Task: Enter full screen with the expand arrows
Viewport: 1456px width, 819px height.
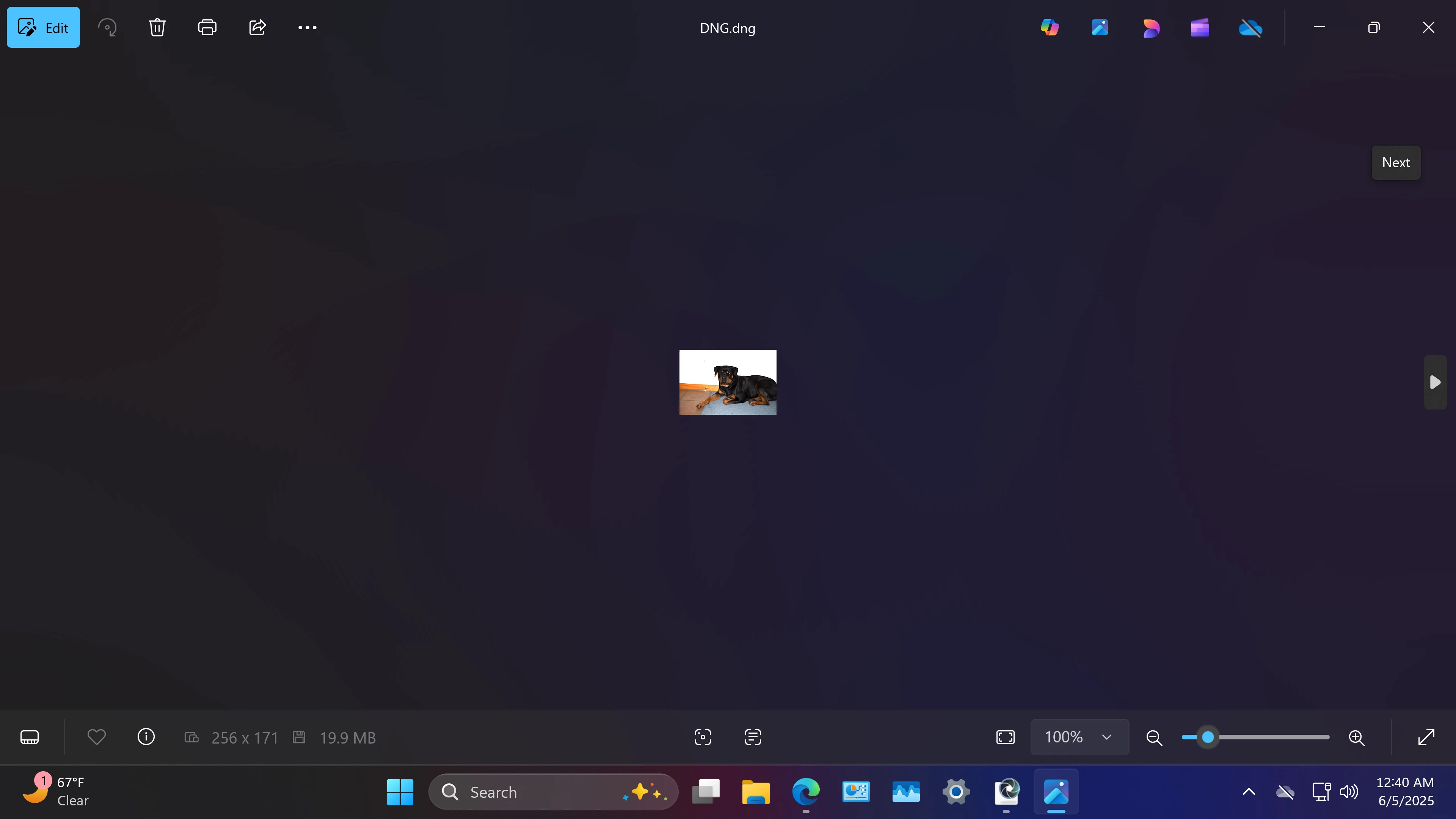Action: (1426, 737)
